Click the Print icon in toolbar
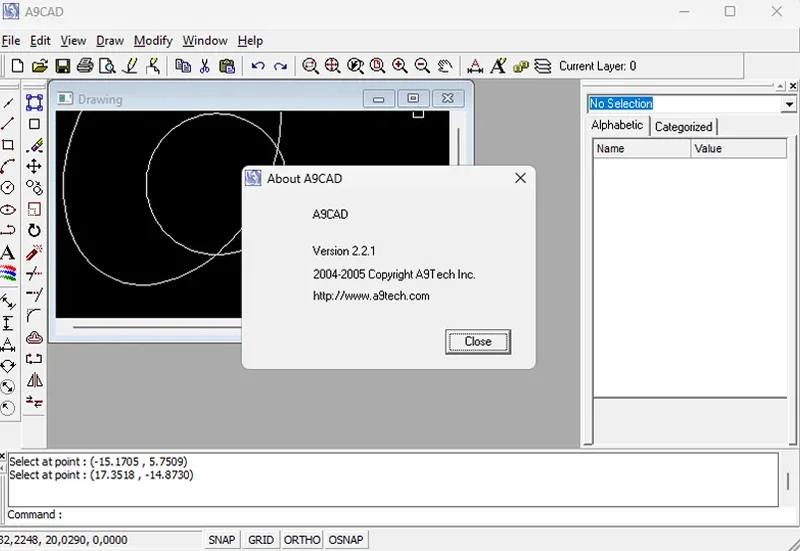The width and height of the screenshot is (800, 551). pyautogui.click(x=85, y=66)
